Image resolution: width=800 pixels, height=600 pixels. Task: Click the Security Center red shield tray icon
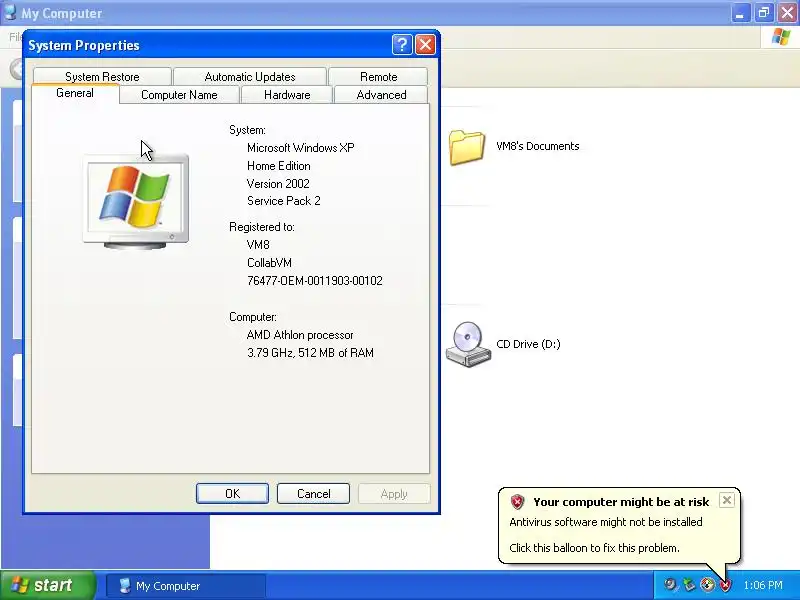click(725, 585)
